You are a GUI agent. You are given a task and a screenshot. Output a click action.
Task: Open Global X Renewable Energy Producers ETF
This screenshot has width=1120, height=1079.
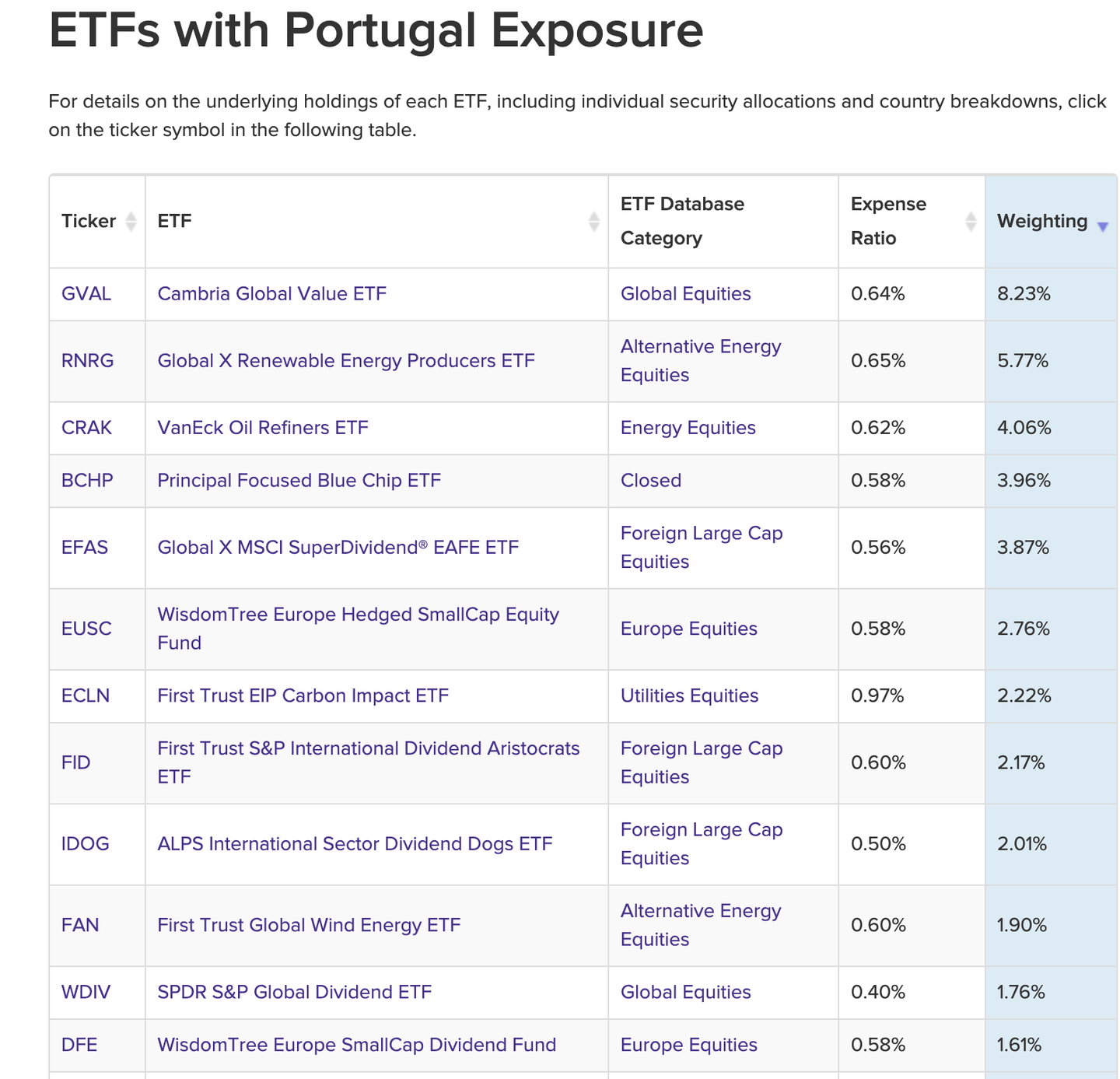point(346,361)
